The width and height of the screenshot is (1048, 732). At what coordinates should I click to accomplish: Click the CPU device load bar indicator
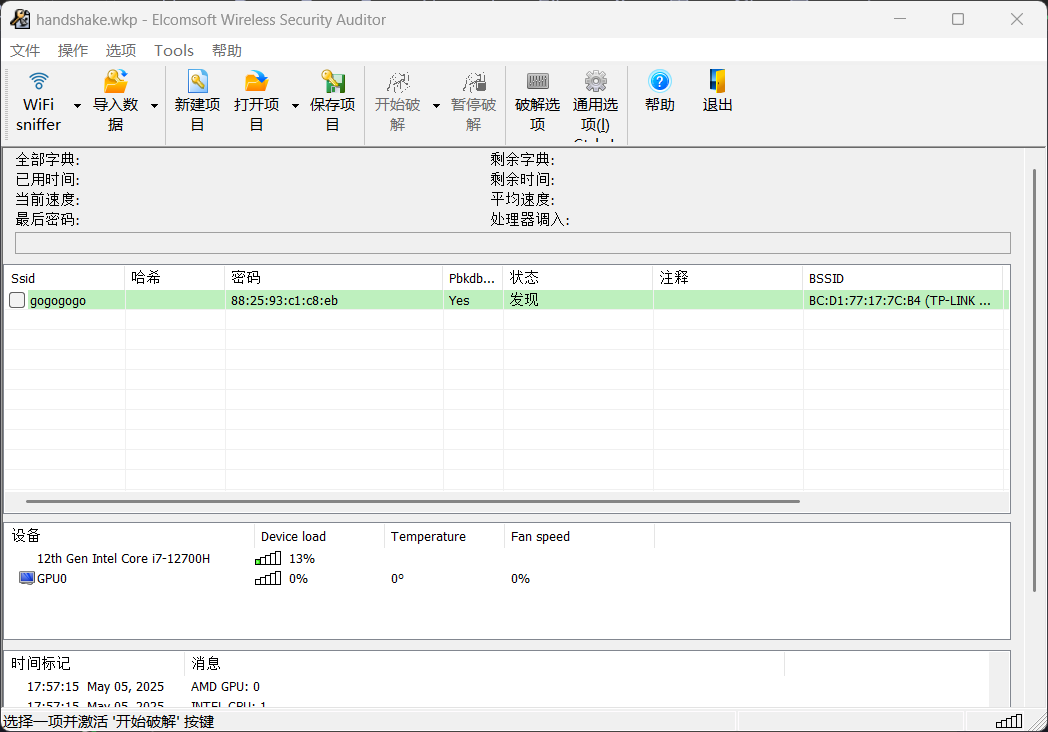[x=268, y=558]
